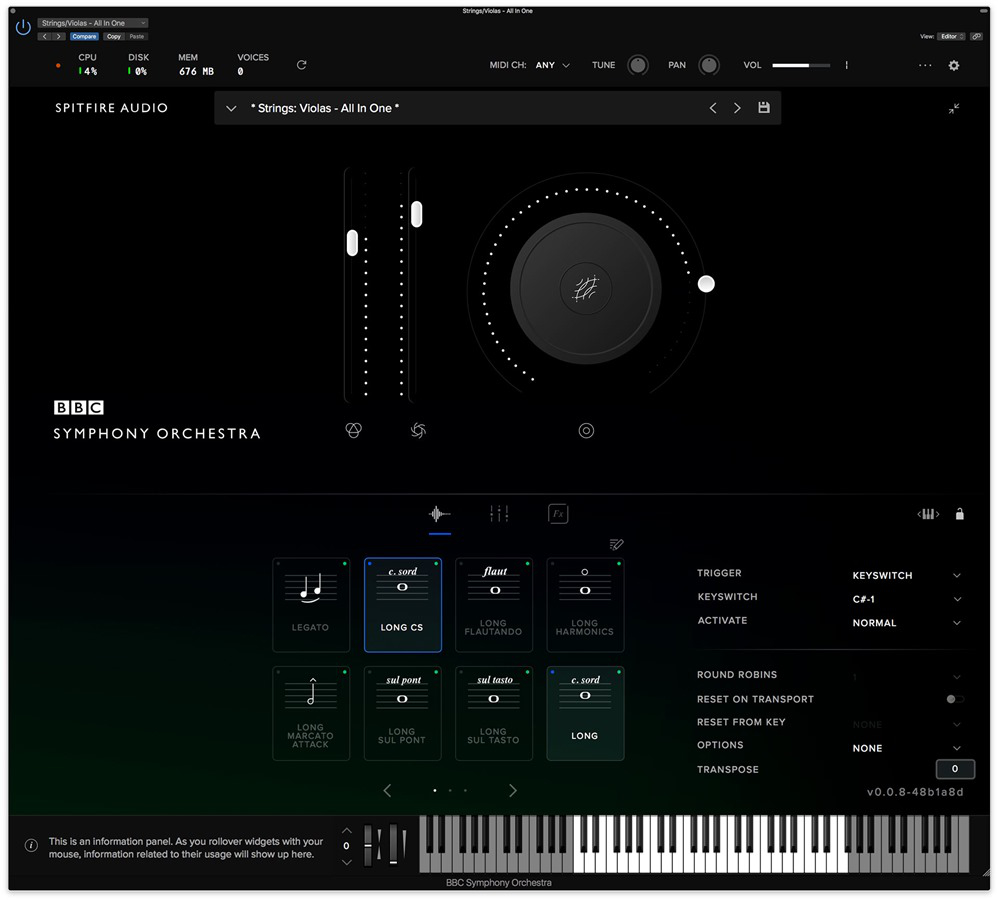998x900 pixels.
Task: Toggle plugin power button on
Action: [x=23, y=27]
